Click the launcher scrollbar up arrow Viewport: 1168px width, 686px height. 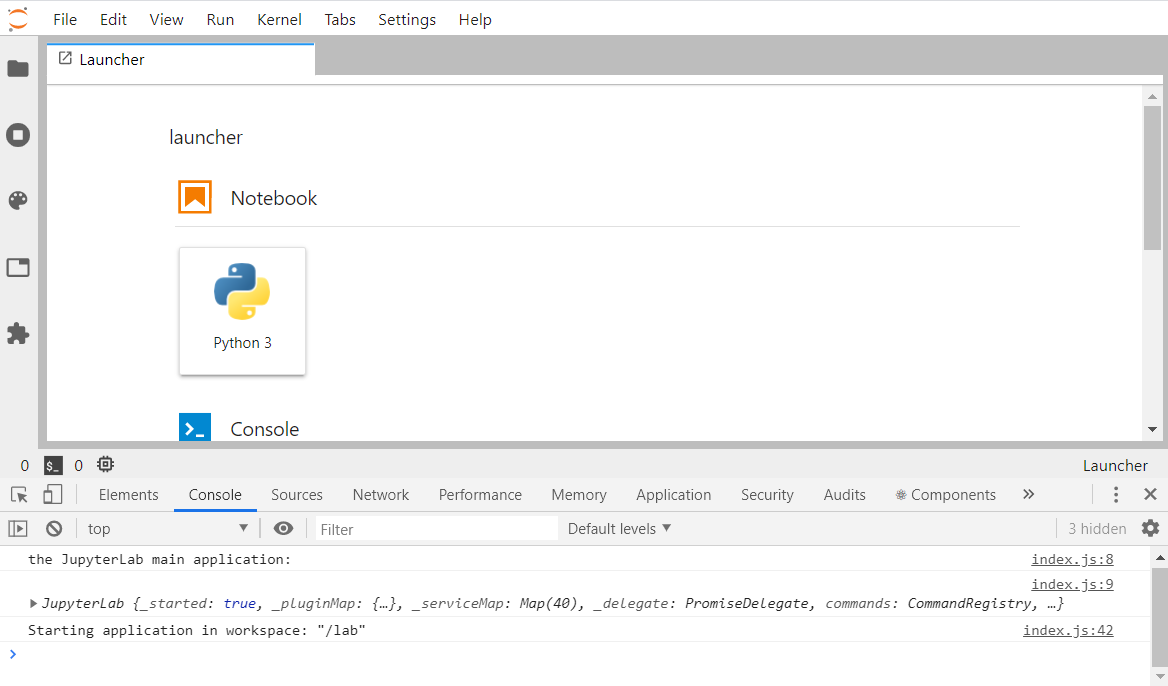[1152, 97]
